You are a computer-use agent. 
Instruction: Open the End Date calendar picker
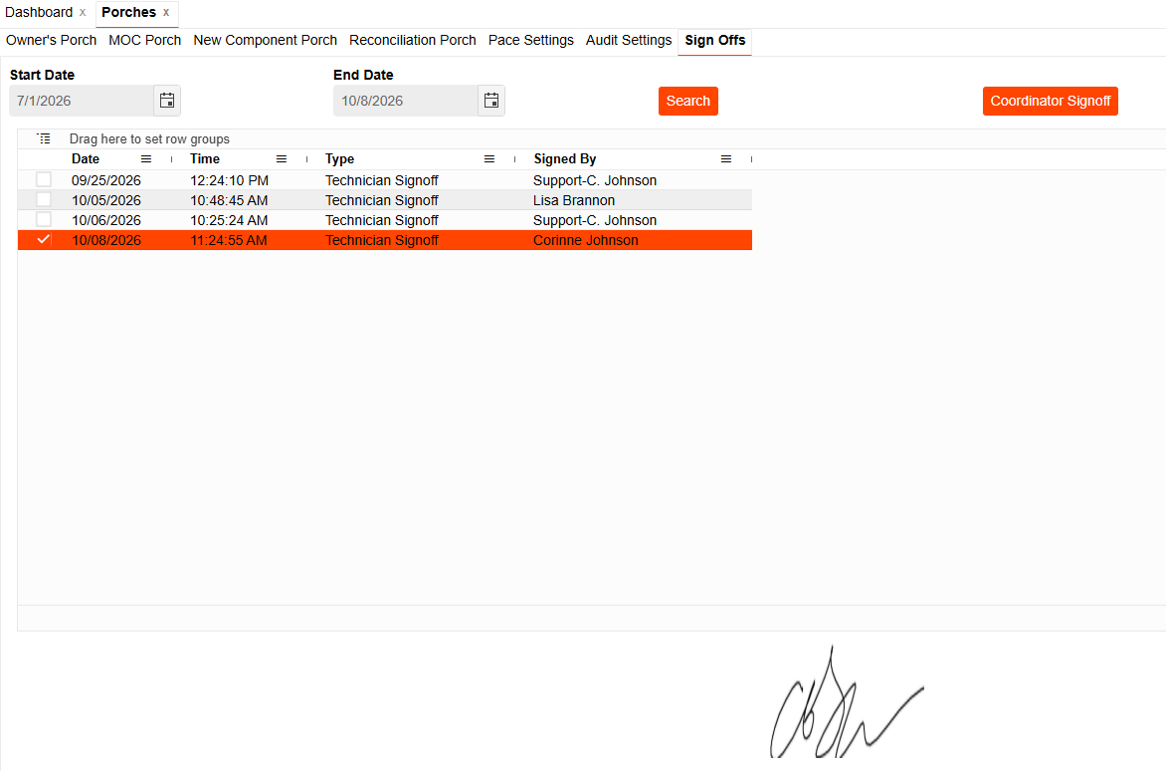[492, 101]
